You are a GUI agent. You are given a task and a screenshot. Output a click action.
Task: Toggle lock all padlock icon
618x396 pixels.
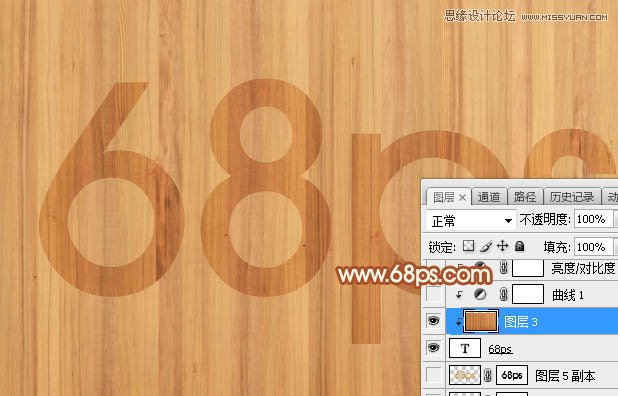(519, 247)
